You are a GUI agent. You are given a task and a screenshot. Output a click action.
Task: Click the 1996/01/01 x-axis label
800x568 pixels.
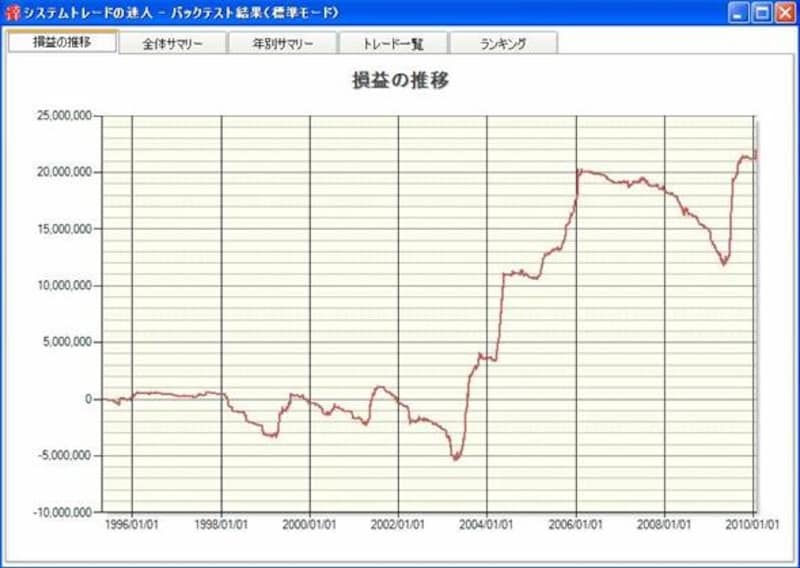pyautogui.click(x=132, y=525)
